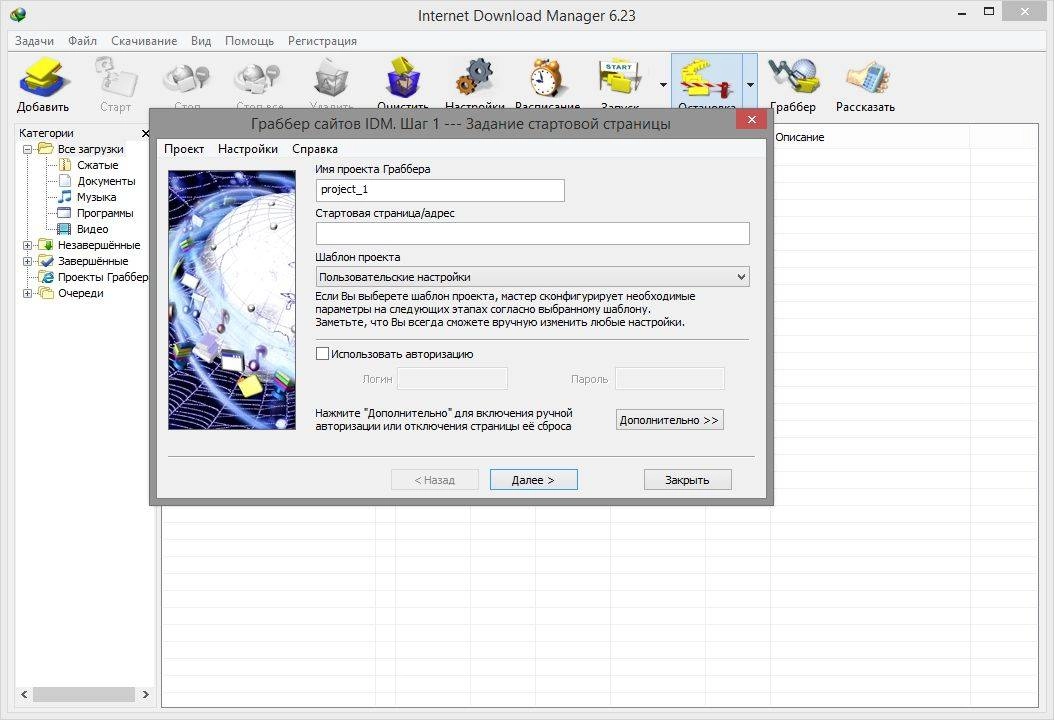Close the Граббер сайтов dialog

[752, 120]
